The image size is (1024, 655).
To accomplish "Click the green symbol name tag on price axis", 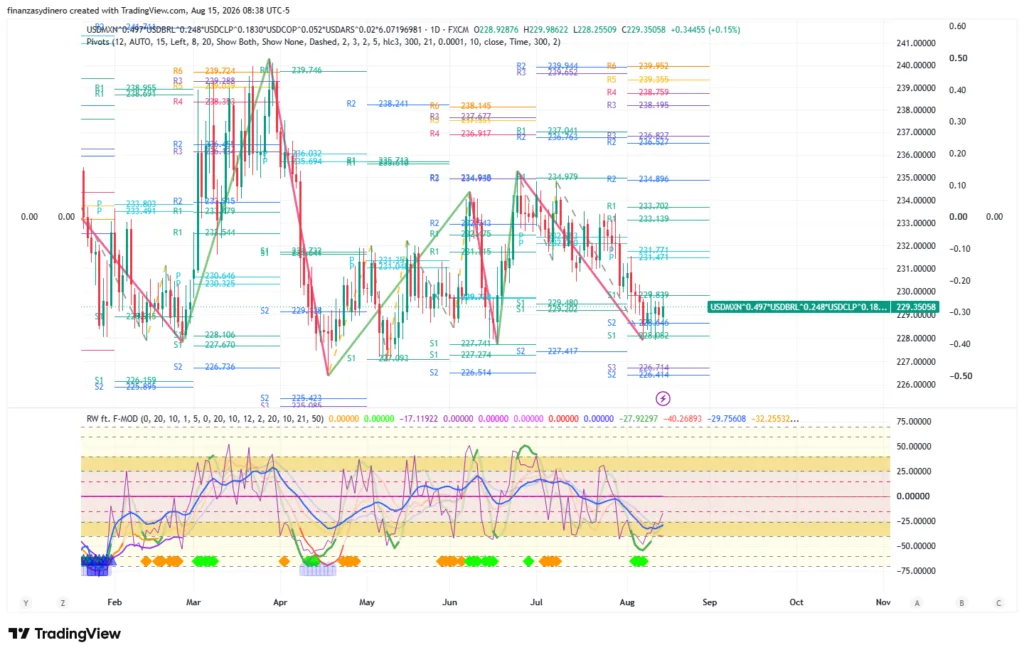I will [799, 306].
